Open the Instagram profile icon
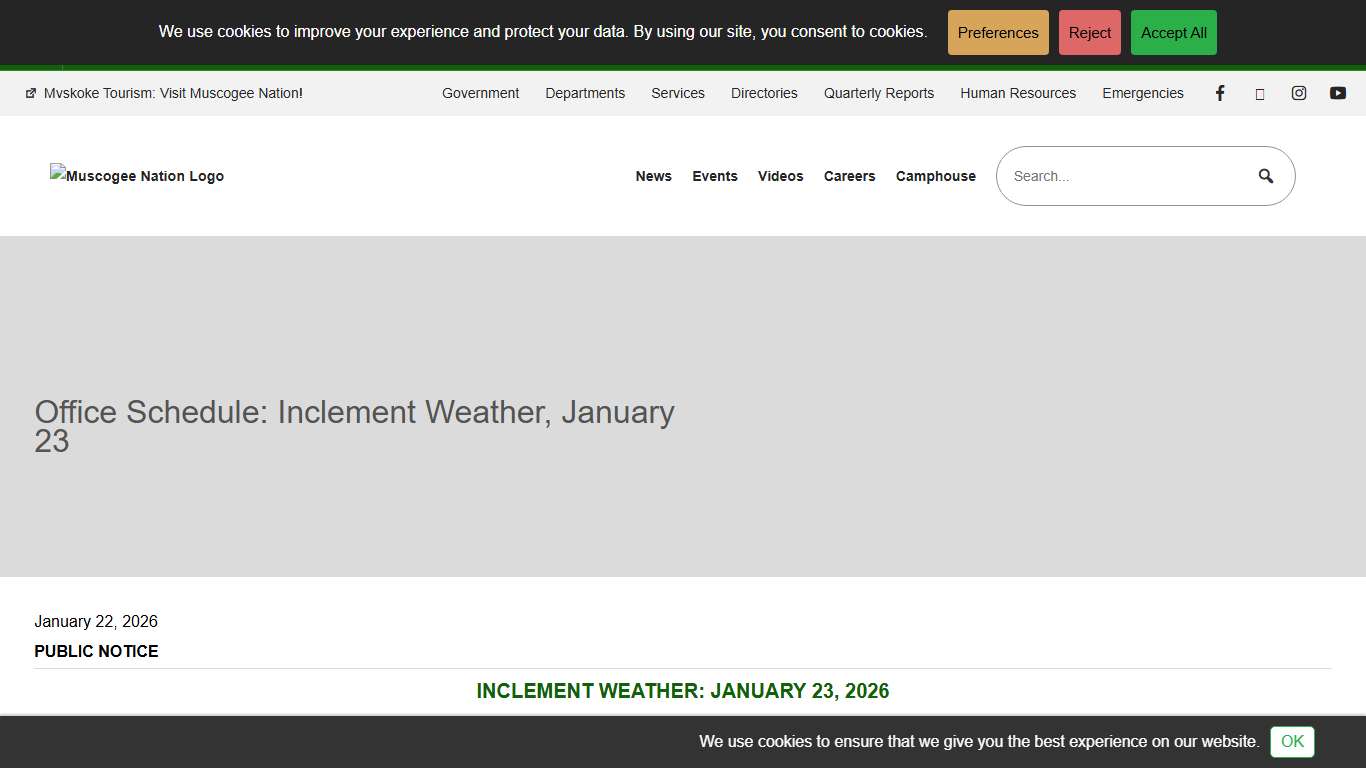Image resolution: width=1366 pixels, height=768 pixels. click(x=1298, y=93)
